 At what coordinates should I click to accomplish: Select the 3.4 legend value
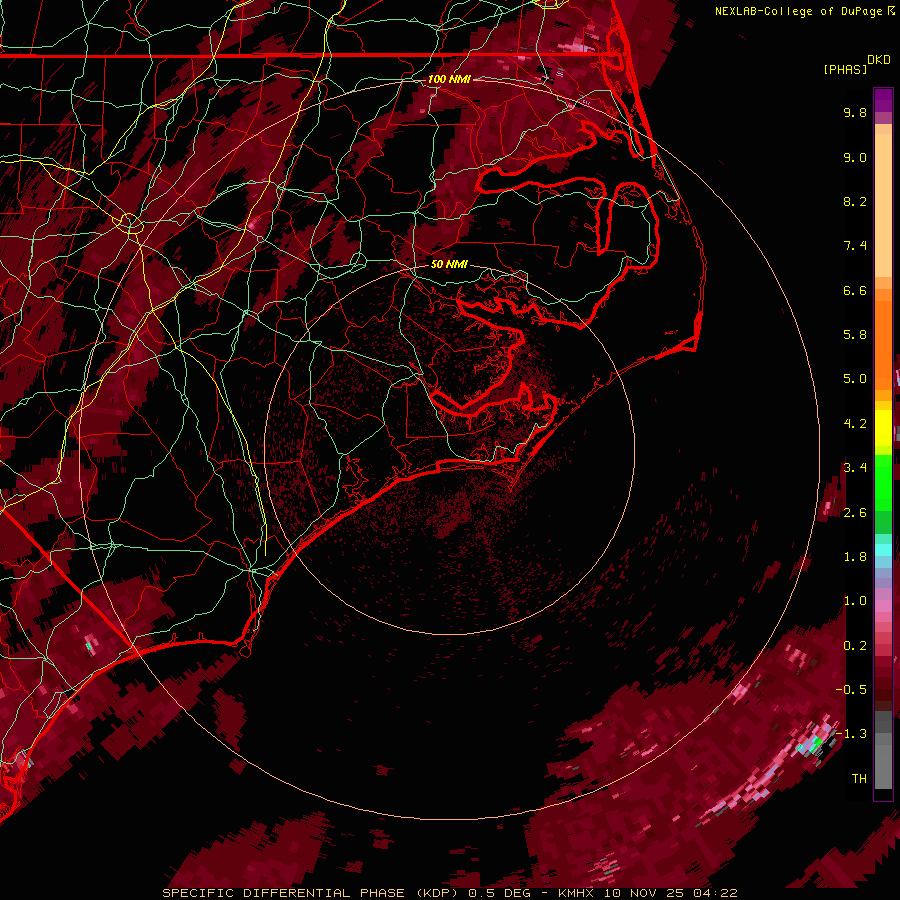[855, 468]
